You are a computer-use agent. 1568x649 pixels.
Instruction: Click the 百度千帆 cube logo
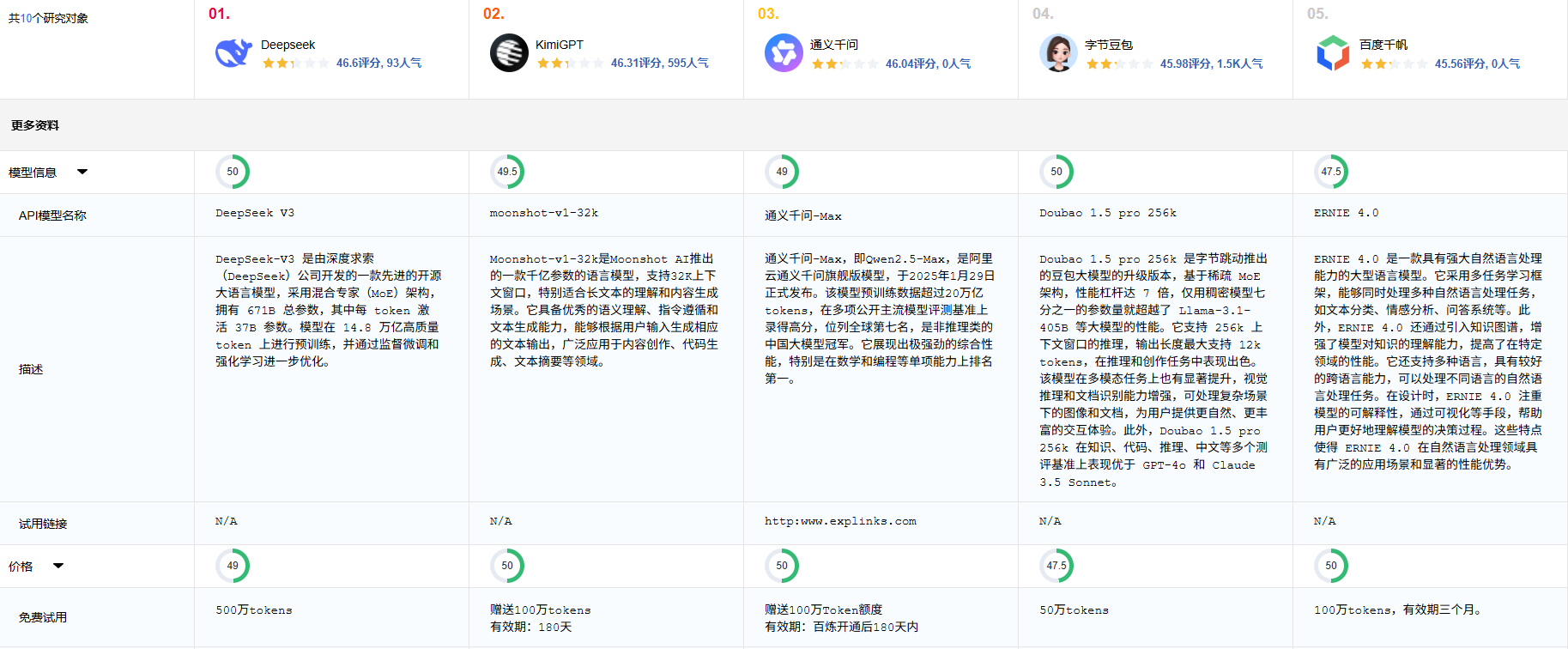(1333, 53)
